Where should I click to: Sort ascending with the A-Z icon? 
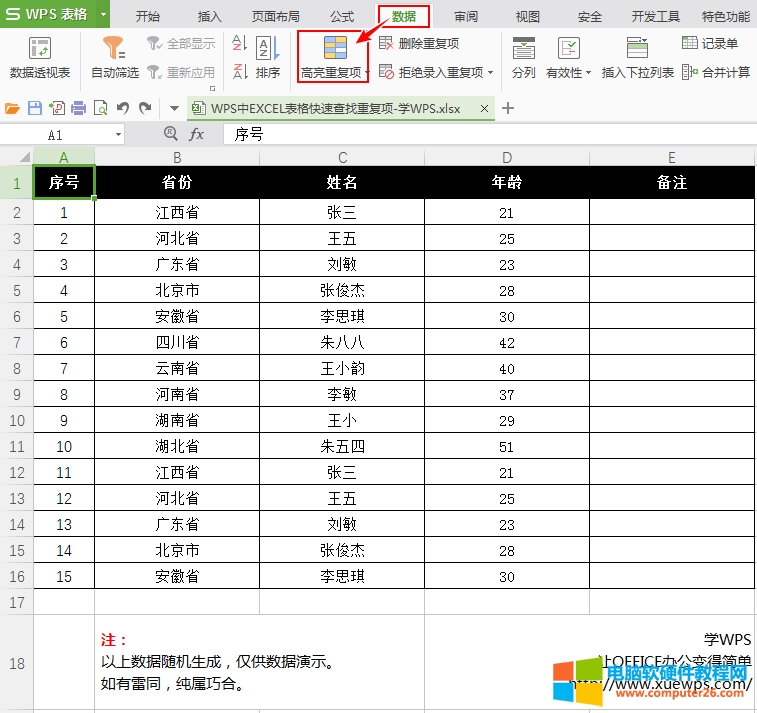coord(239,43)
